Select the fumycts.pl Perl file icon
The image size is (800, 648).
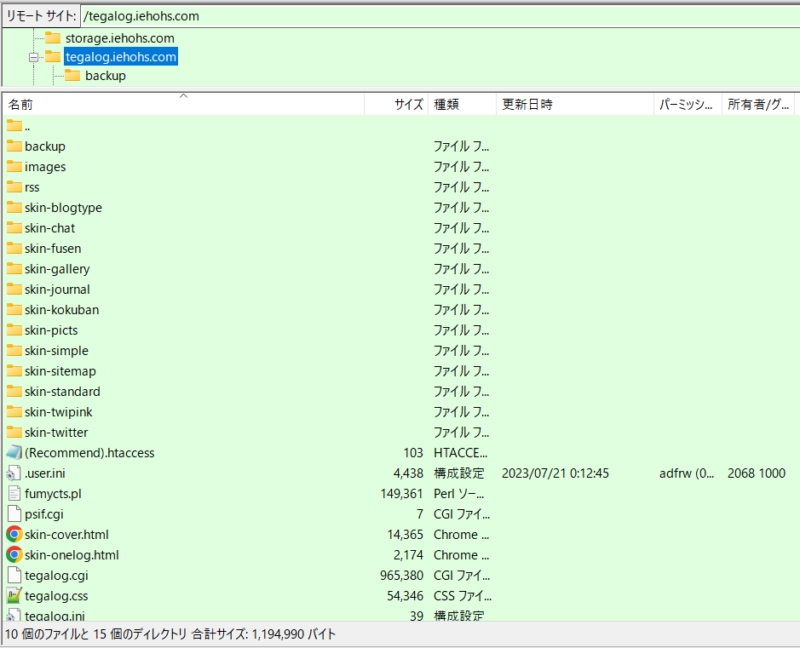pyautogui.click(x=14, y=493)
